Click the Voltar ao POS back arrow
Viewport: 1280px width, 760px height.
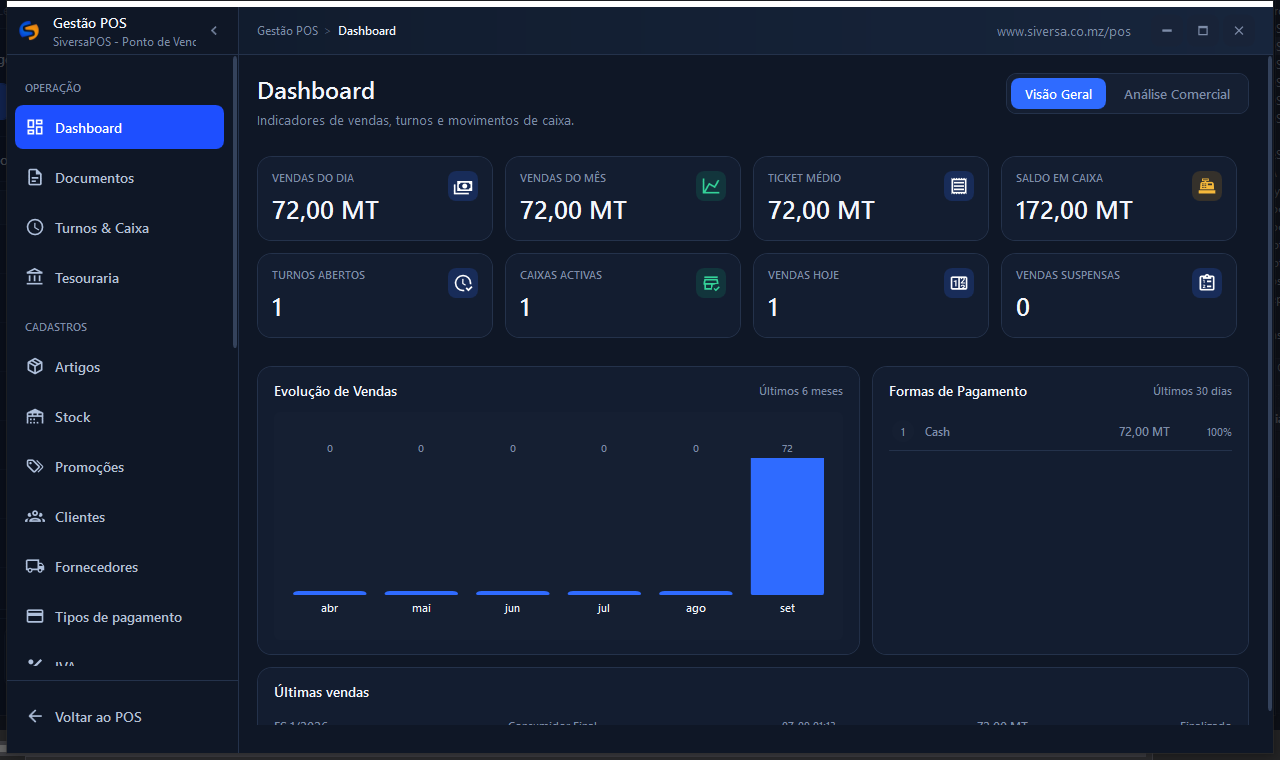(35, 716)
